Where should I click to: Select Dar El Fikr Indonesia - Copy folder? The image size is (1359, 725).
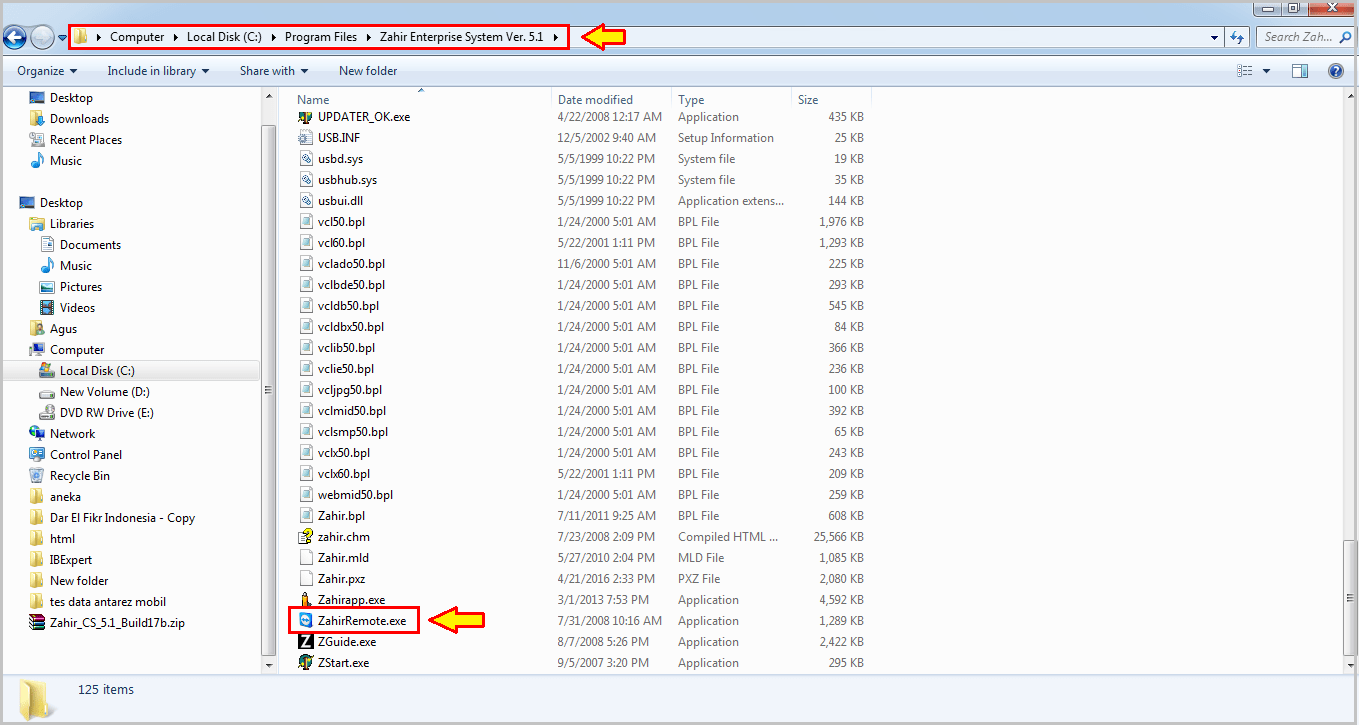pos(122,518)
